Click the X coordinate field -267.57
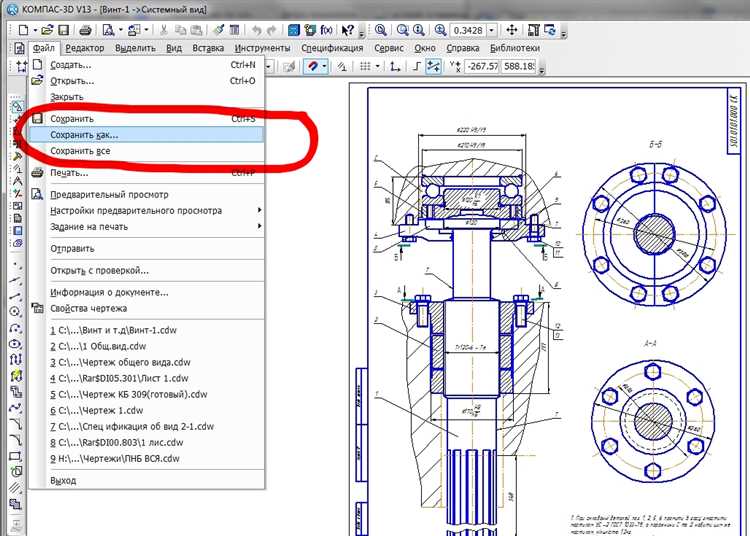Viewport: 750px width, 536px height. tap(482, 66)
